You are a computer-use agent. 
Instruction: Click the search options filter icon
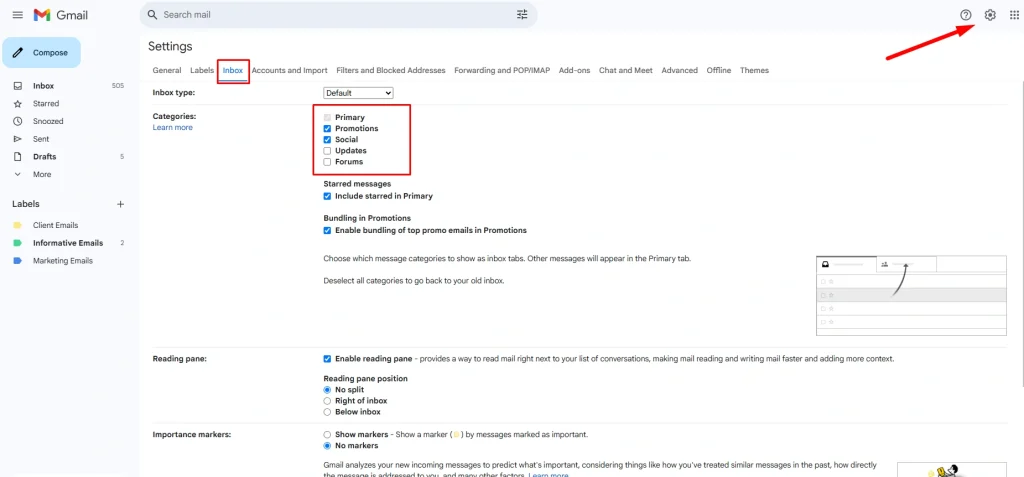pyautogui.click(x=522, y=15)
